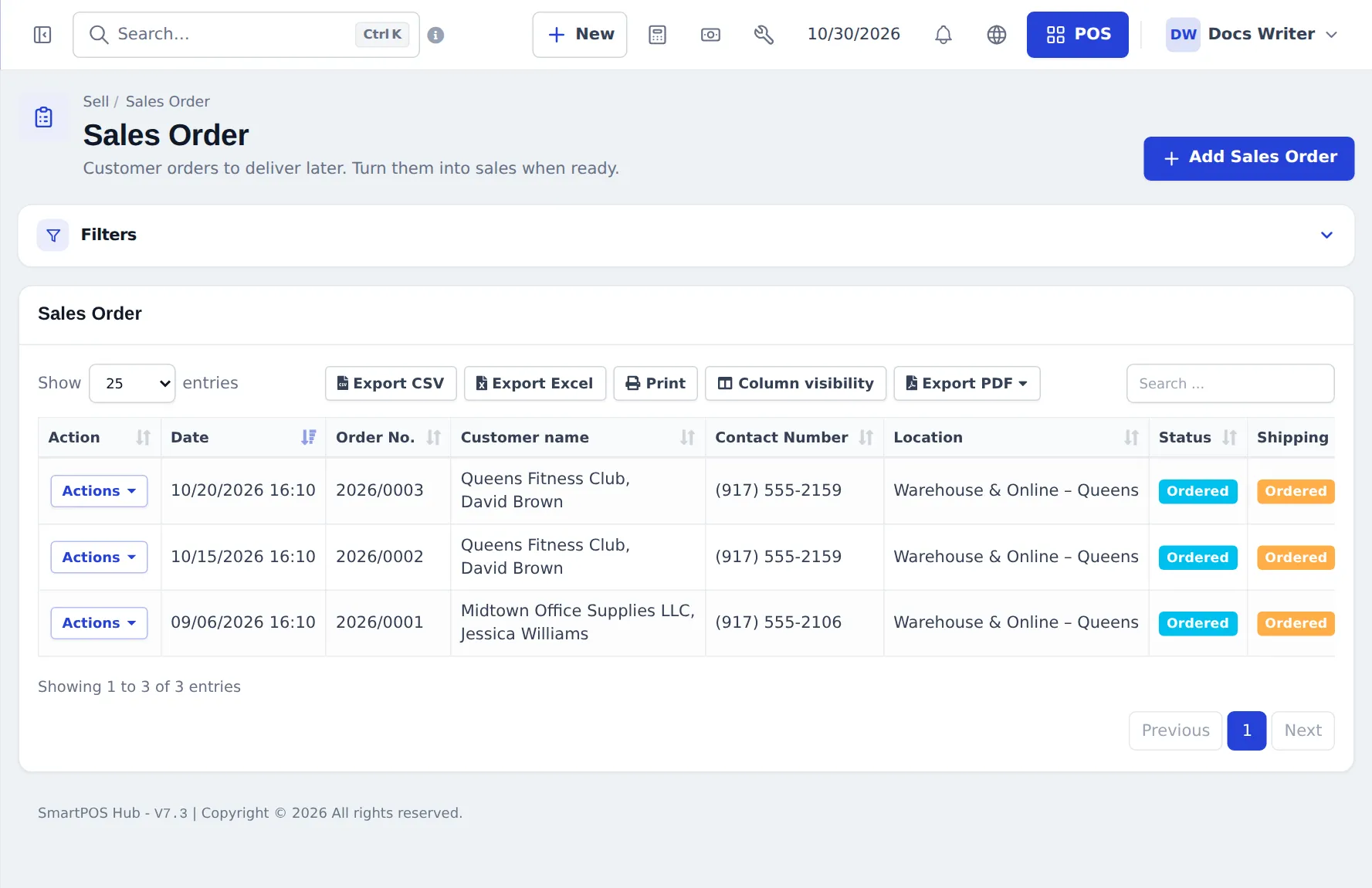Click date 09/06/2026 16:10

pyautogui.click(x=243, y=623)
